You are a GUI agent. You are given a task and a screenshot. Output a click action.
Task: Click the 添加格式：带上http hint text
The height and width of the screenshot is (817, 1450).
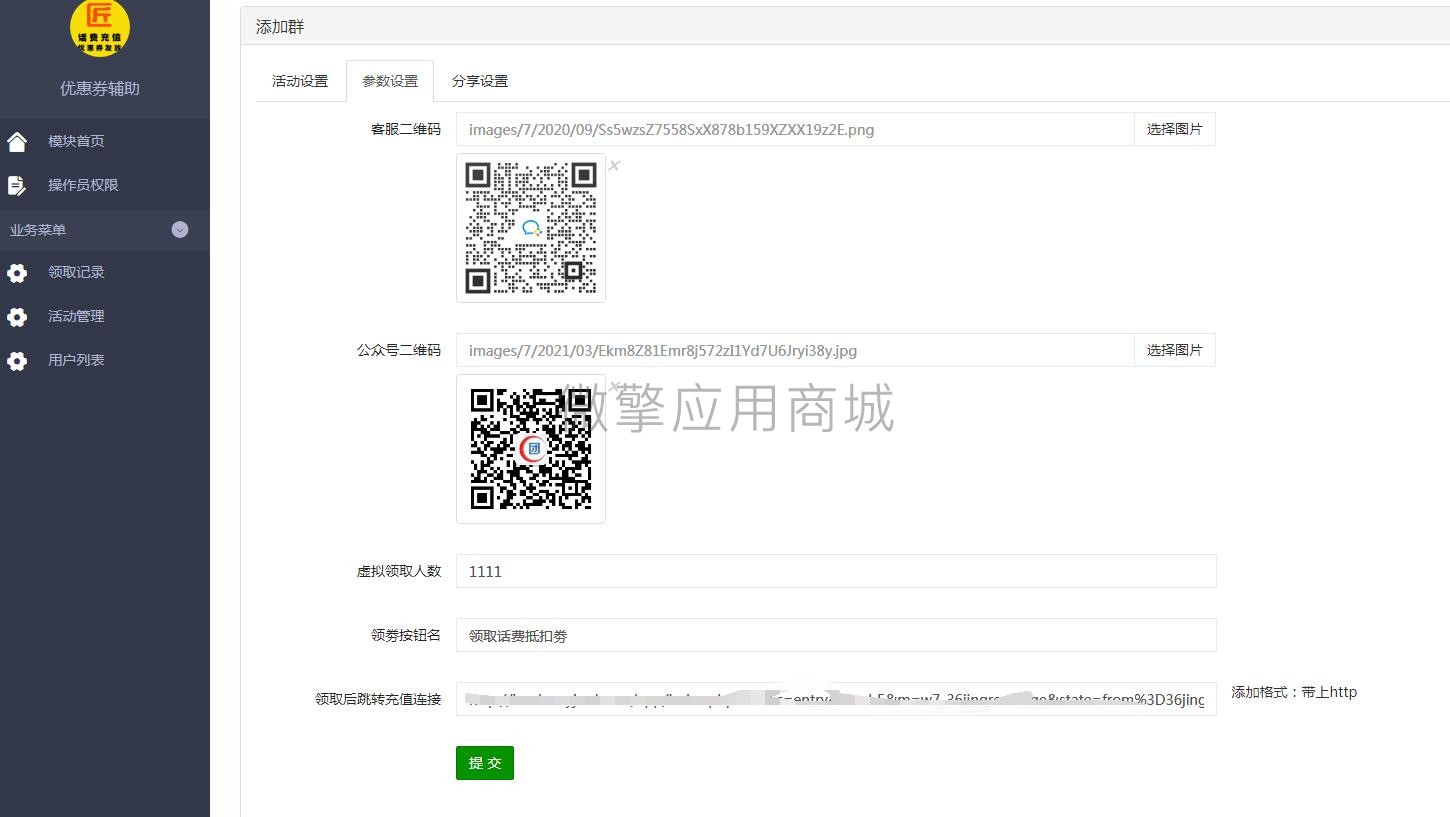pos(1294,692)
